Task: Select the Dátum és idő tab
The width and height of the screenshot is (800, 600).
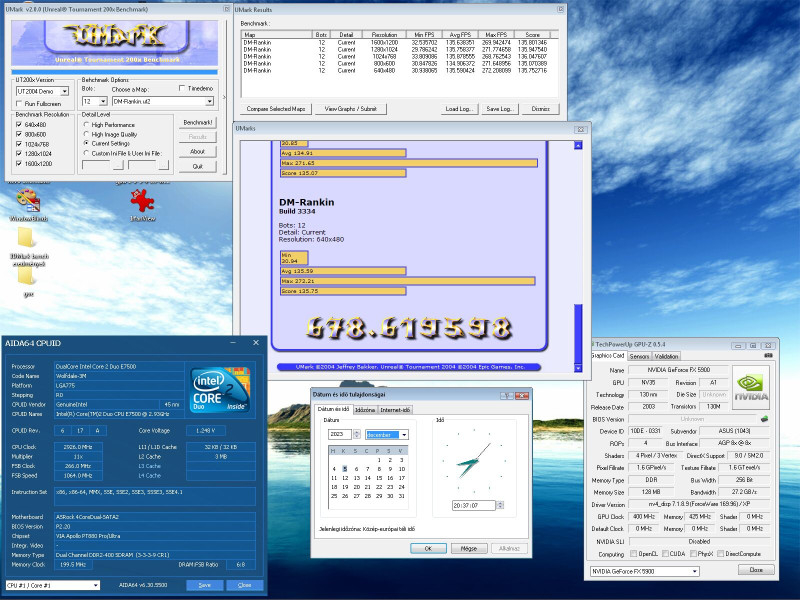Action: (333, 409)
